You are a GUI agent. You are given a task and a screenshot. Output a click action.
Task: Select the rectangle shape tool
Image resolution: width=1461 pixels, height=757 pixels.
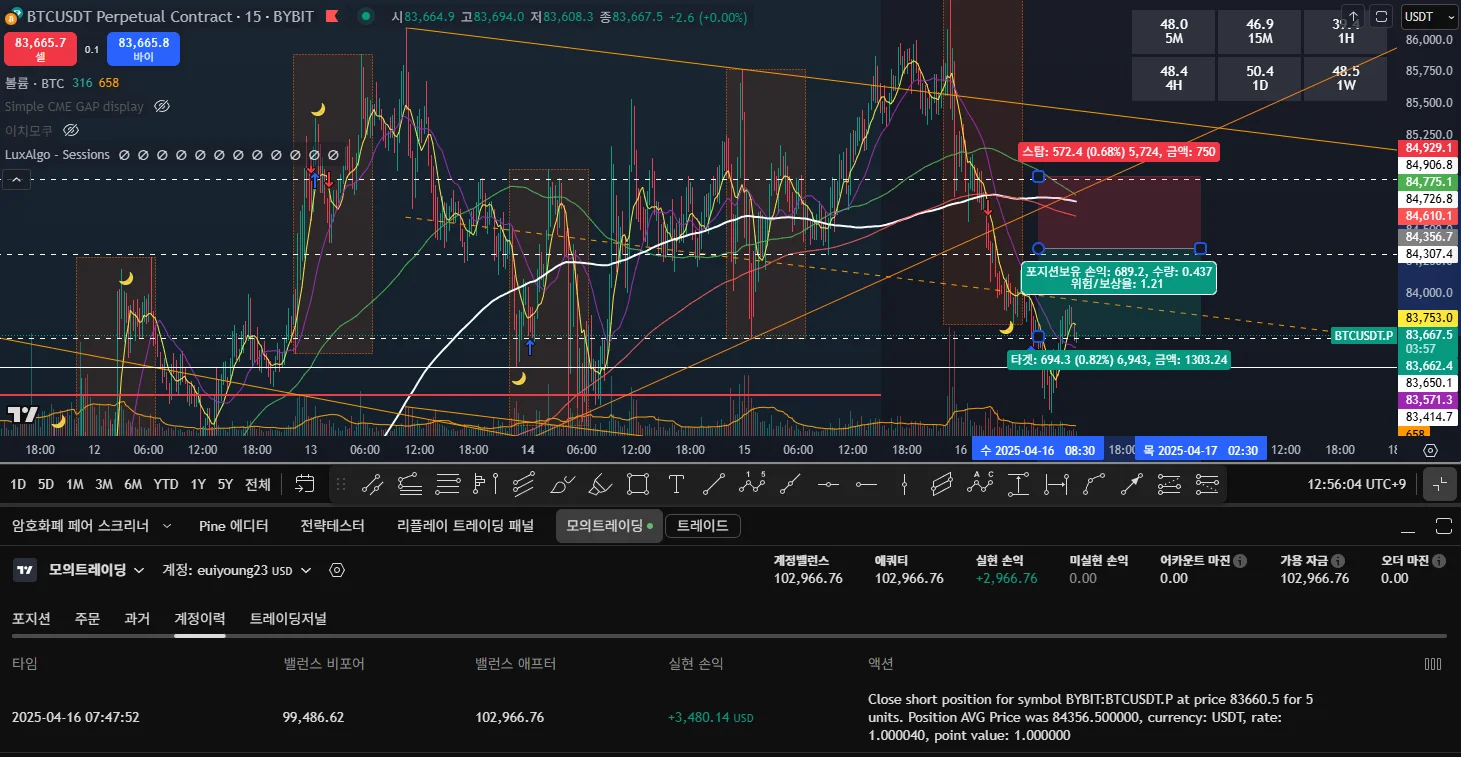coord(638,485)
